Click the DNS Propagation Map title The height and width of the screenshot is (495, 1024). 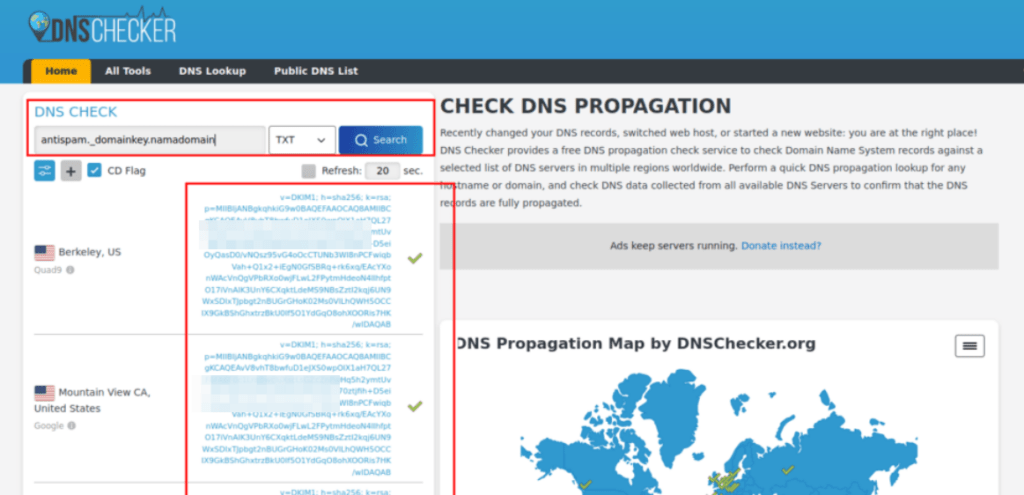pos(635,343)
